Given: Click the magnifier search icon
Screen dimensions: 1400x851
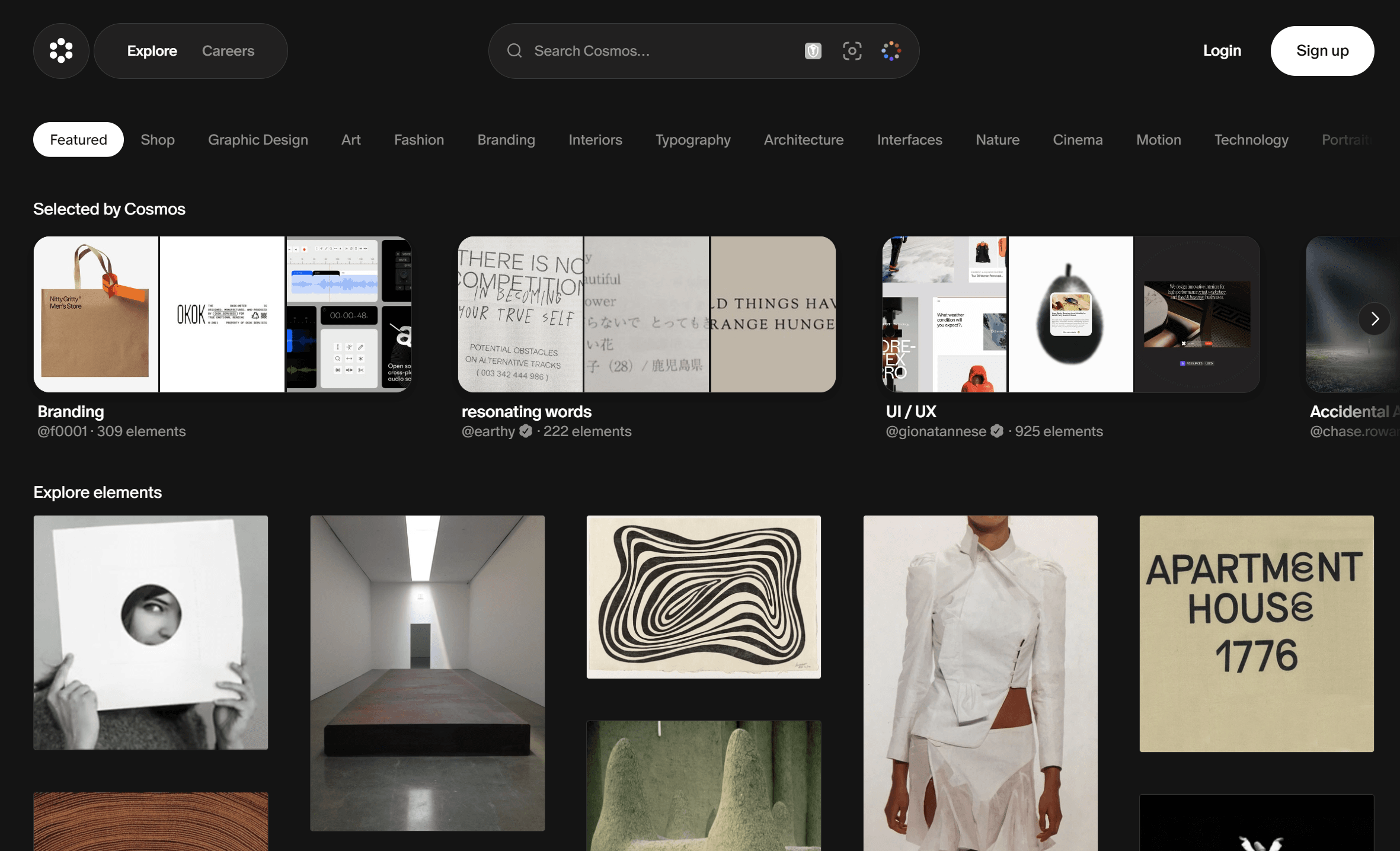Looking at the screenshot, I should coord(514,51).
